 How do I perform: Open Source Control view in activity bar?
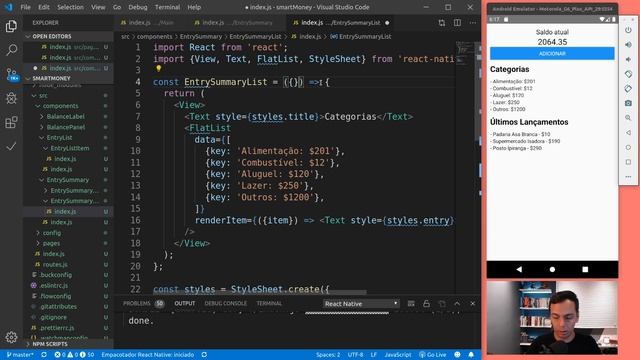tap(12, 74)
